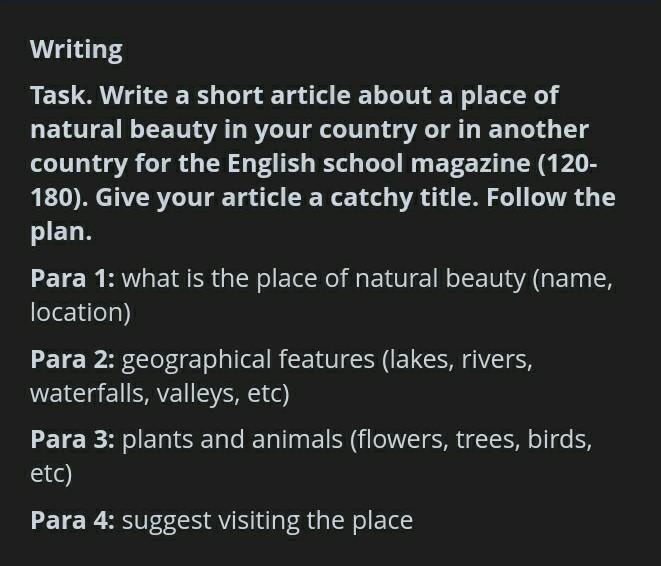Click the "Writing" heading
Image resolution: width=661 pixels, height=566 pixels.
coord(76,49)
